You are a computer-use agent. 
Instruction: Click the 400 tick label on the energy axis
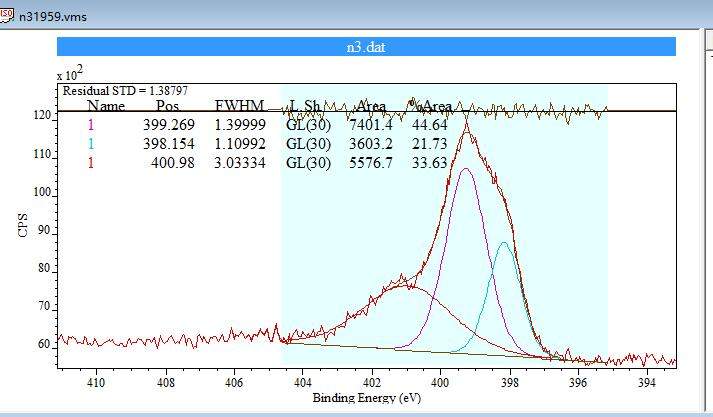[x=441, y=383]
